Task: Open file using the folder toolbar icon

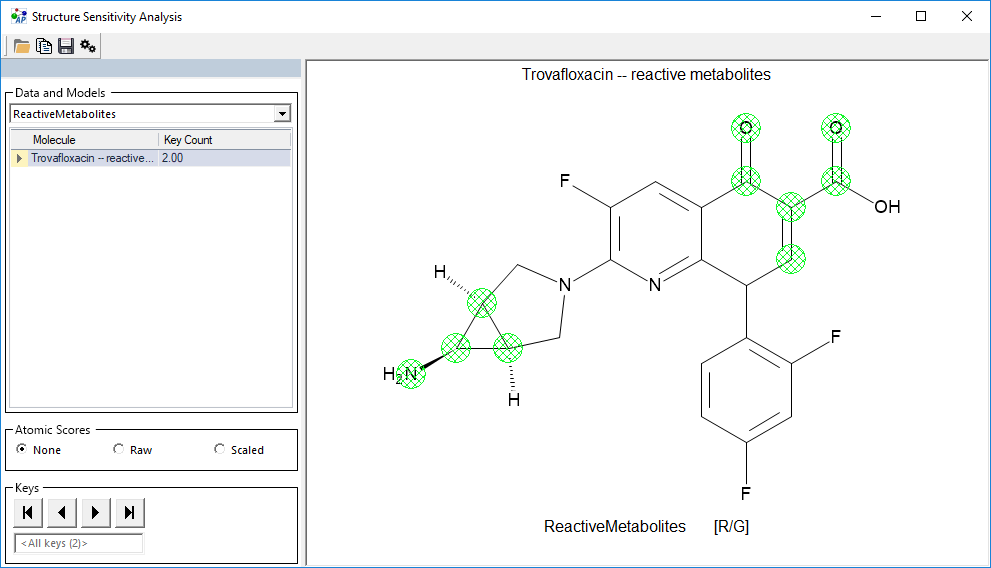Action: click(21, 46)
